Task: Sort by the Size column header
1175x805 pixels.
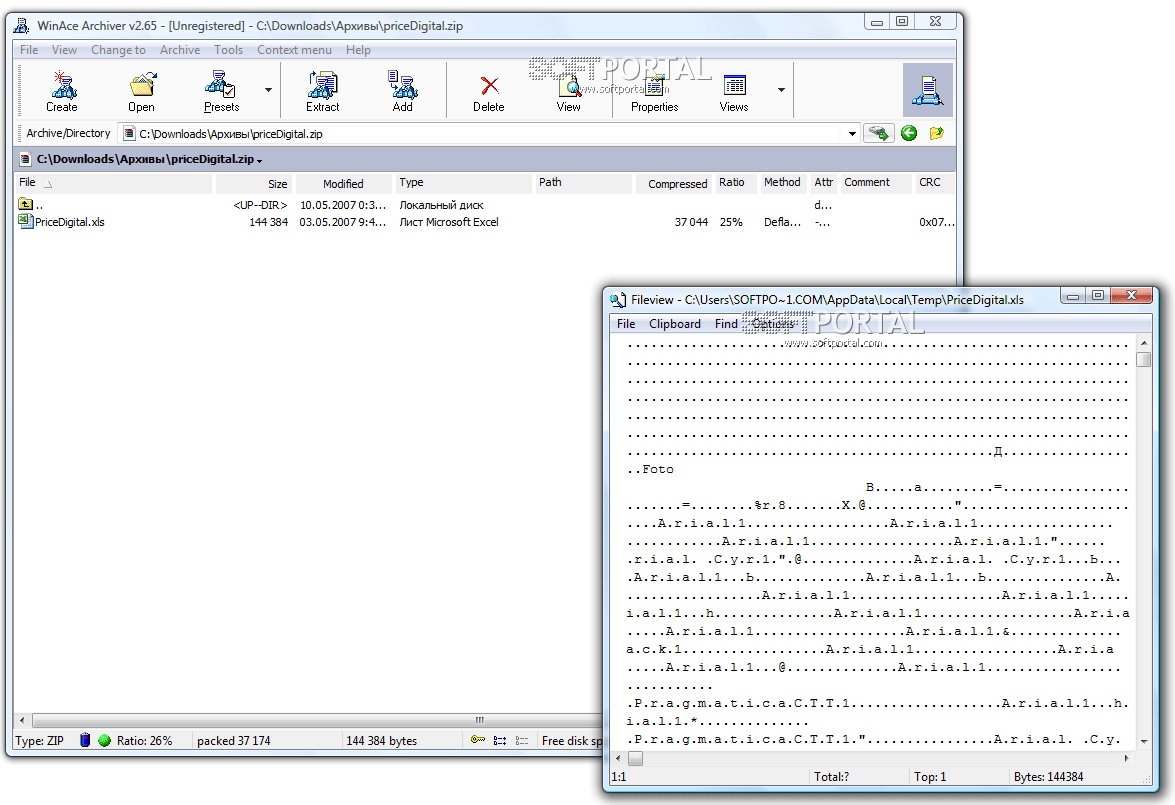Action: pyautogui.click(x=254, y=183)
